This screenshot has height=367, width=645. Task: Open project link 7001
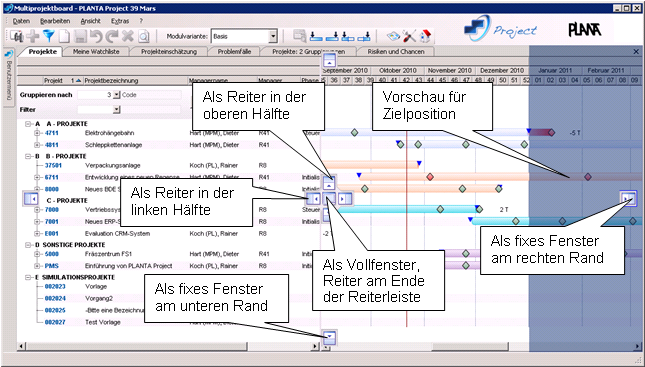click(x=51, y=221)
